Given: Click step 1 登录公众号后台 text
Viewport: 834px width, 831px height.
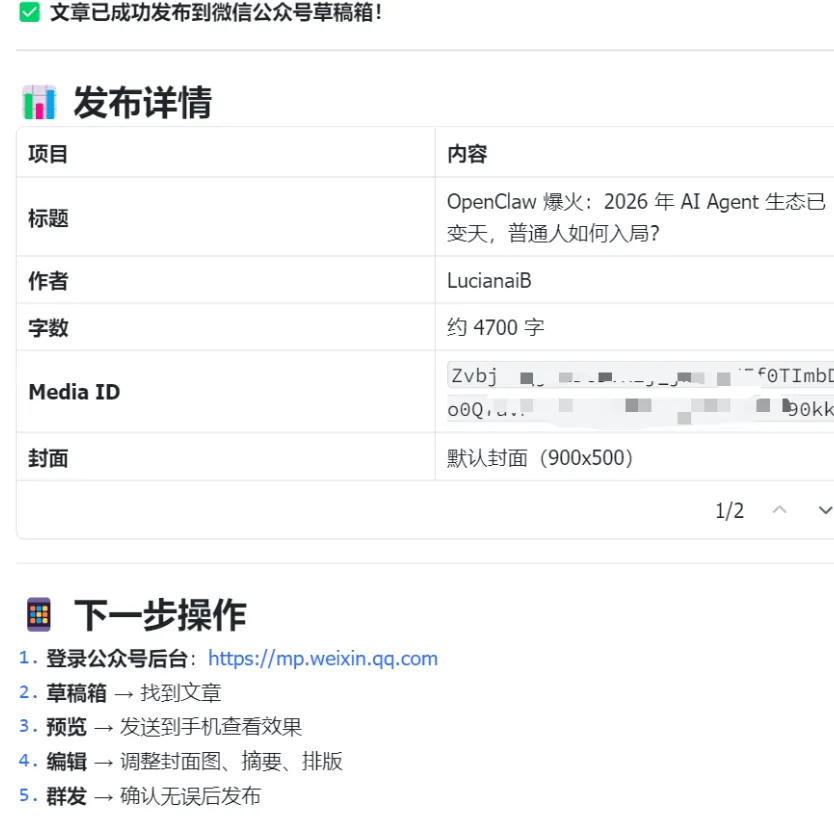Looking at the screenshot, I should (117, 659).
